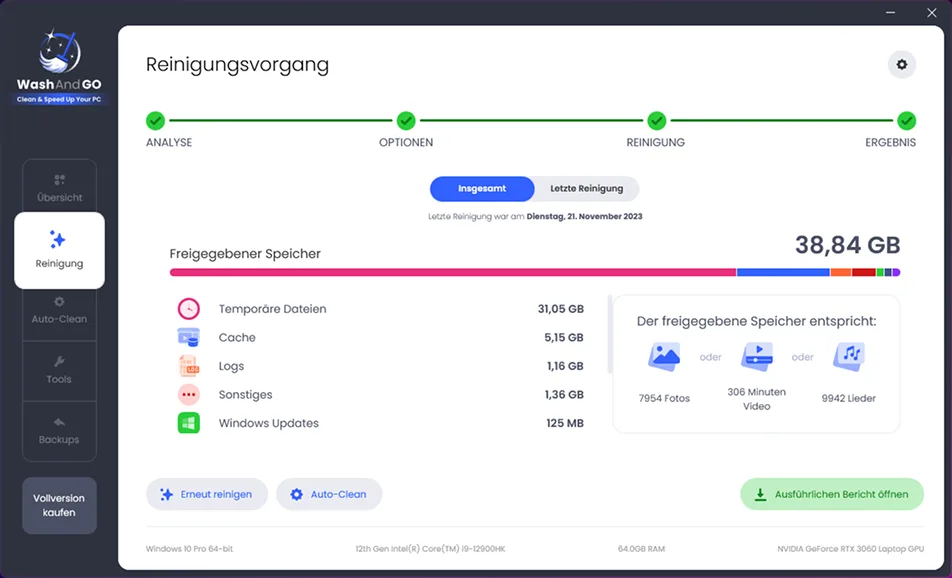
Task: Click the Windows Updates green icon
Action: 189,423
